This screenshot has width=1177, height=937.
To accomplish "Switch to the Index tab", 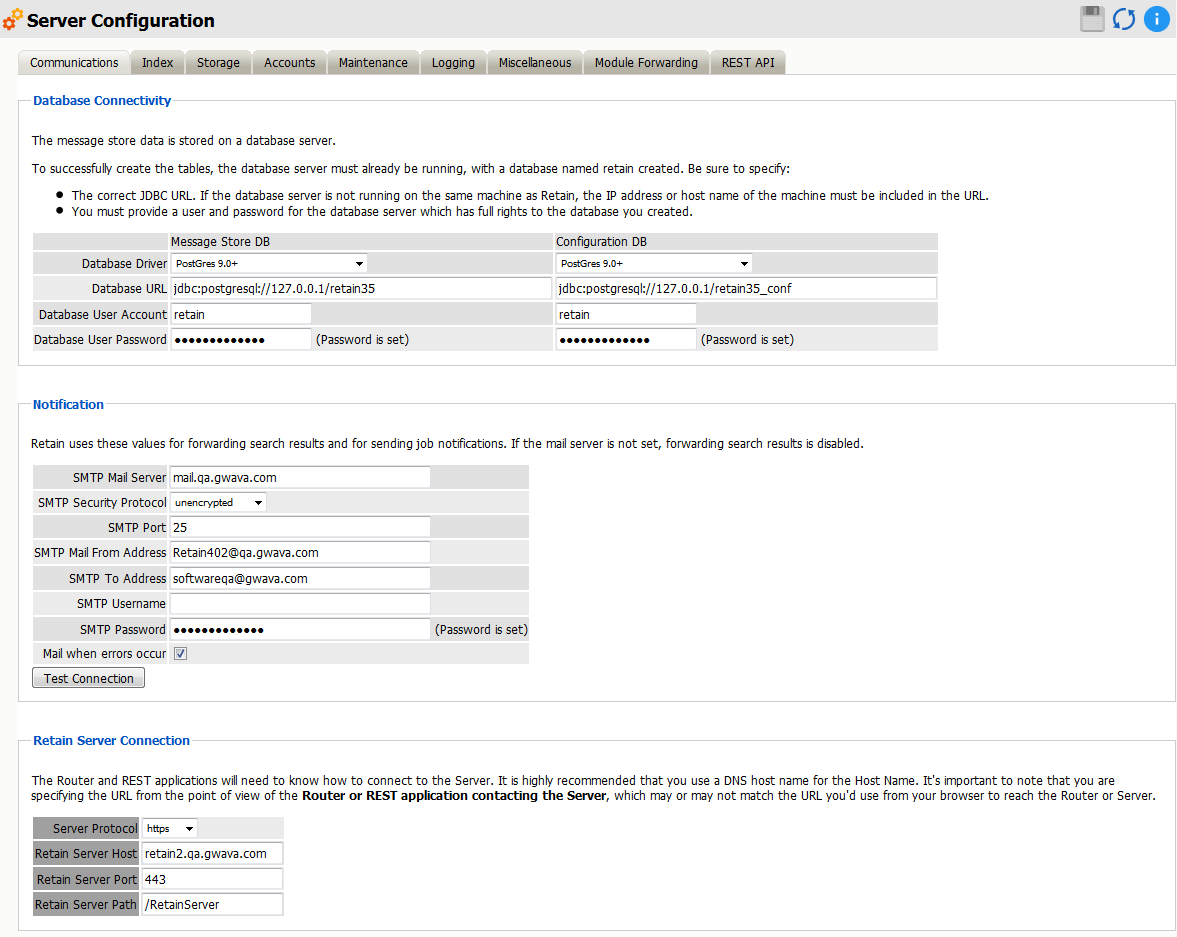I will pyautogui.click(x=157, y=63).
